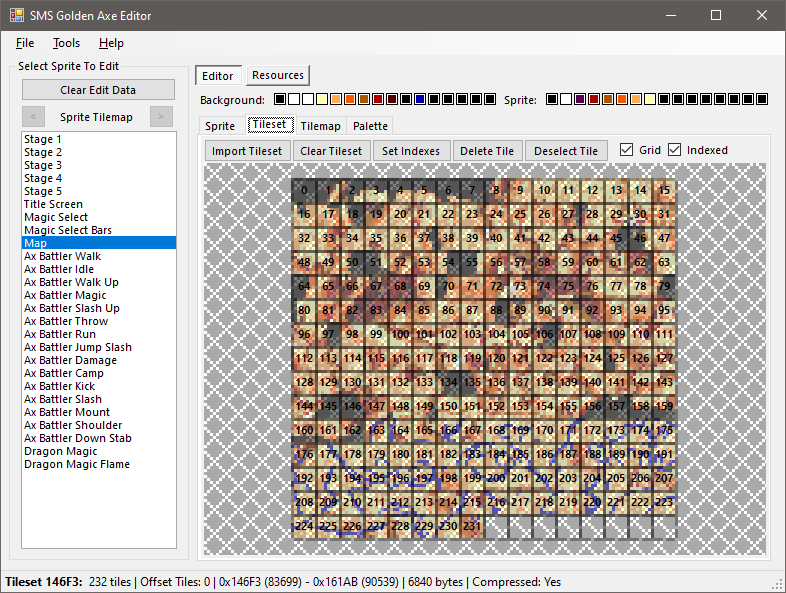Image resolution: width=786 pixels, height=593 pixels.
Task: Select the Dragon Magic list entry
Action: pyautogui.click(x=99, y=452)
